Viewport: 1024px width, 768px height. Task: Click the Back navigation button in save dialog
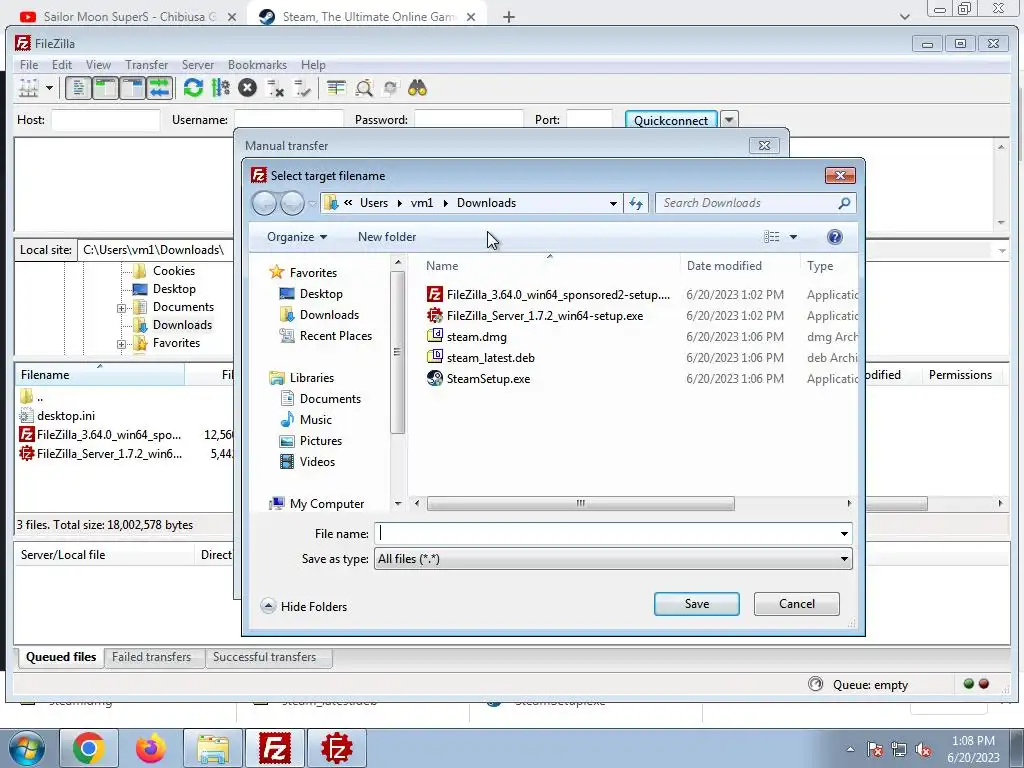click(264, 203)
